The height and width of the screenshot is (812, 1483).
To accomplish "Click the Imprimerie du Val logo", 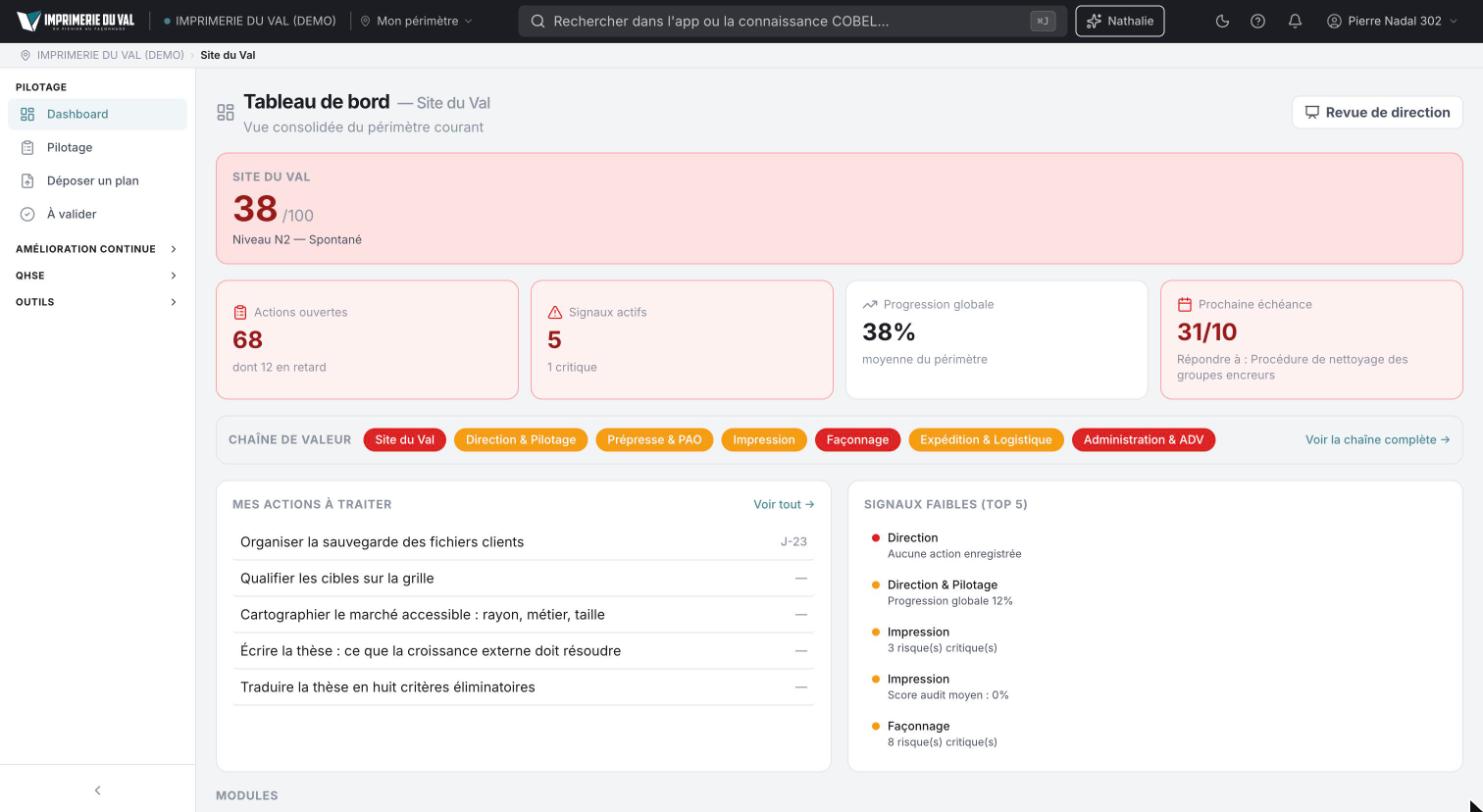I will [x=76, y=21].
